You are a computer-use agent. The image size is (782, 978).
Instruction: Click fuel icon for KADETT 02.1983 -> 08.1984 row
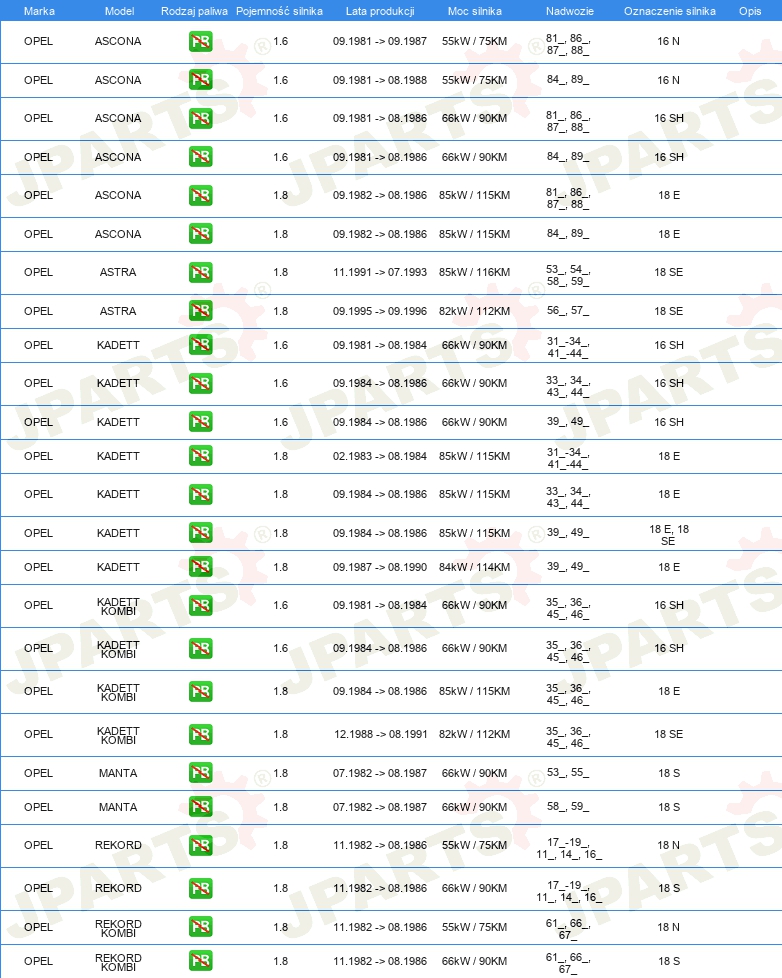coord(200,456)
